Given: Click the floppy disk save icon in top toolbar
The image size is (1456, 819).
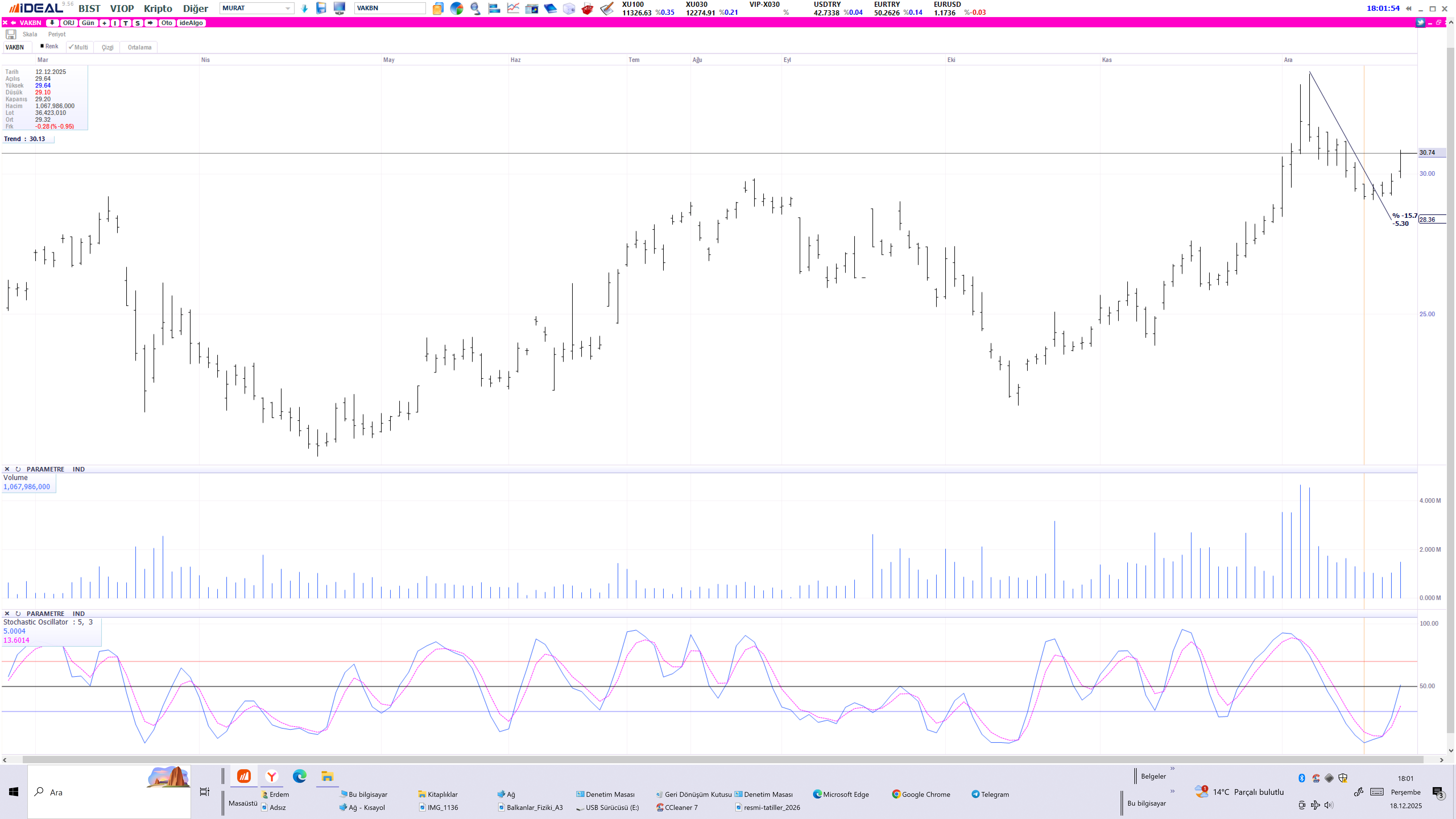Looking at the screenshot, I should [321, 9].
